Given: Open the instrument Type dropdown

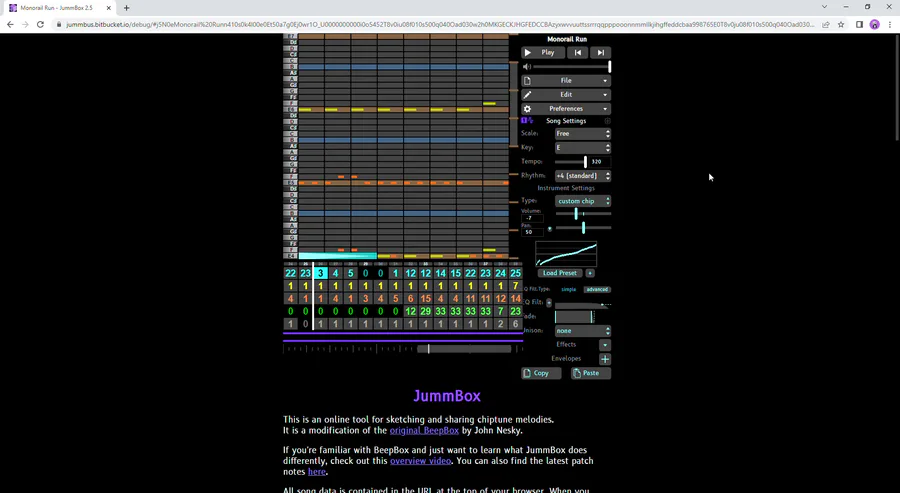Looking at the screenshot, I should (x=583, y=201).
